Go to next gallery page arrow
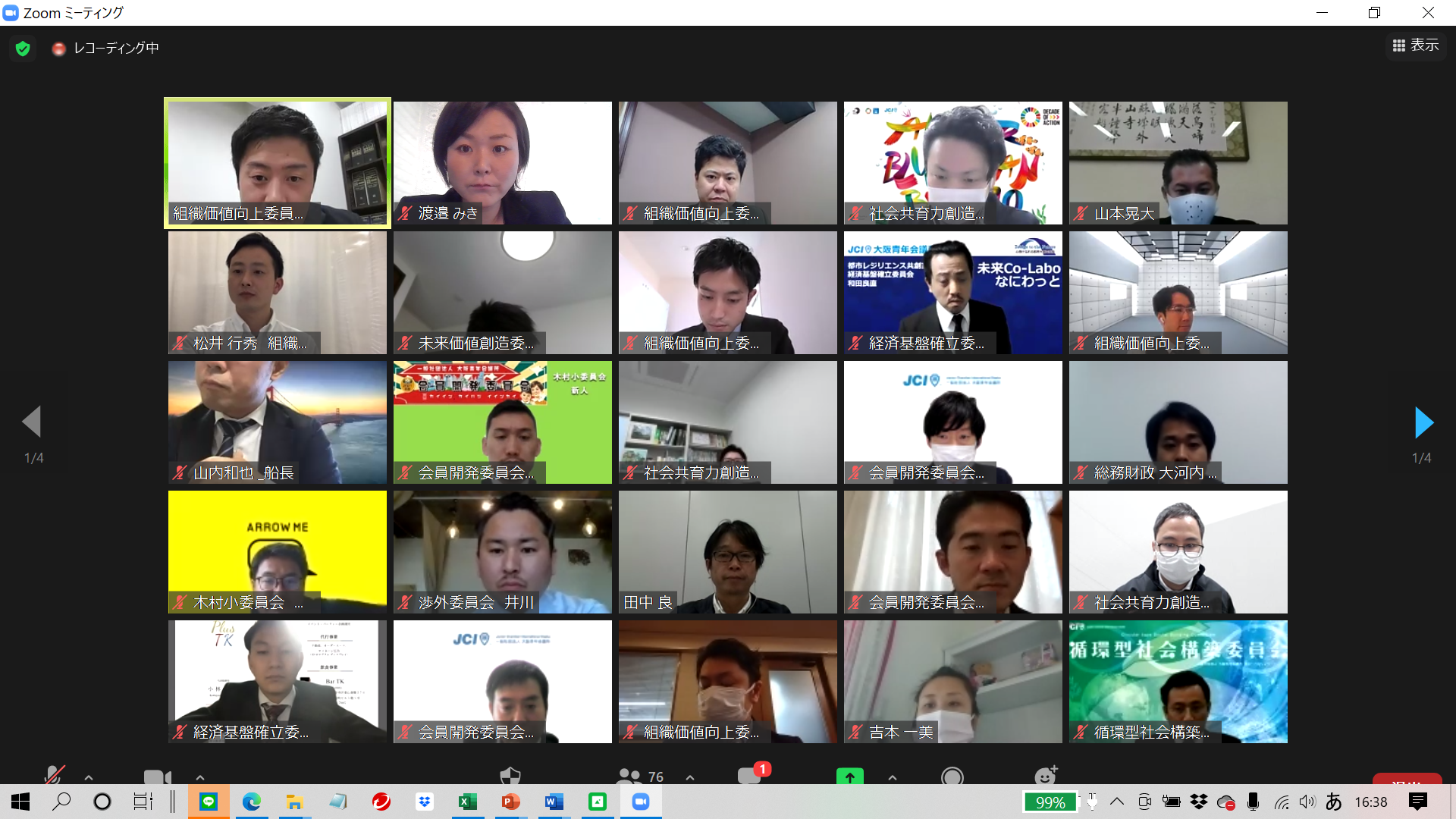 pos(1423,422)
